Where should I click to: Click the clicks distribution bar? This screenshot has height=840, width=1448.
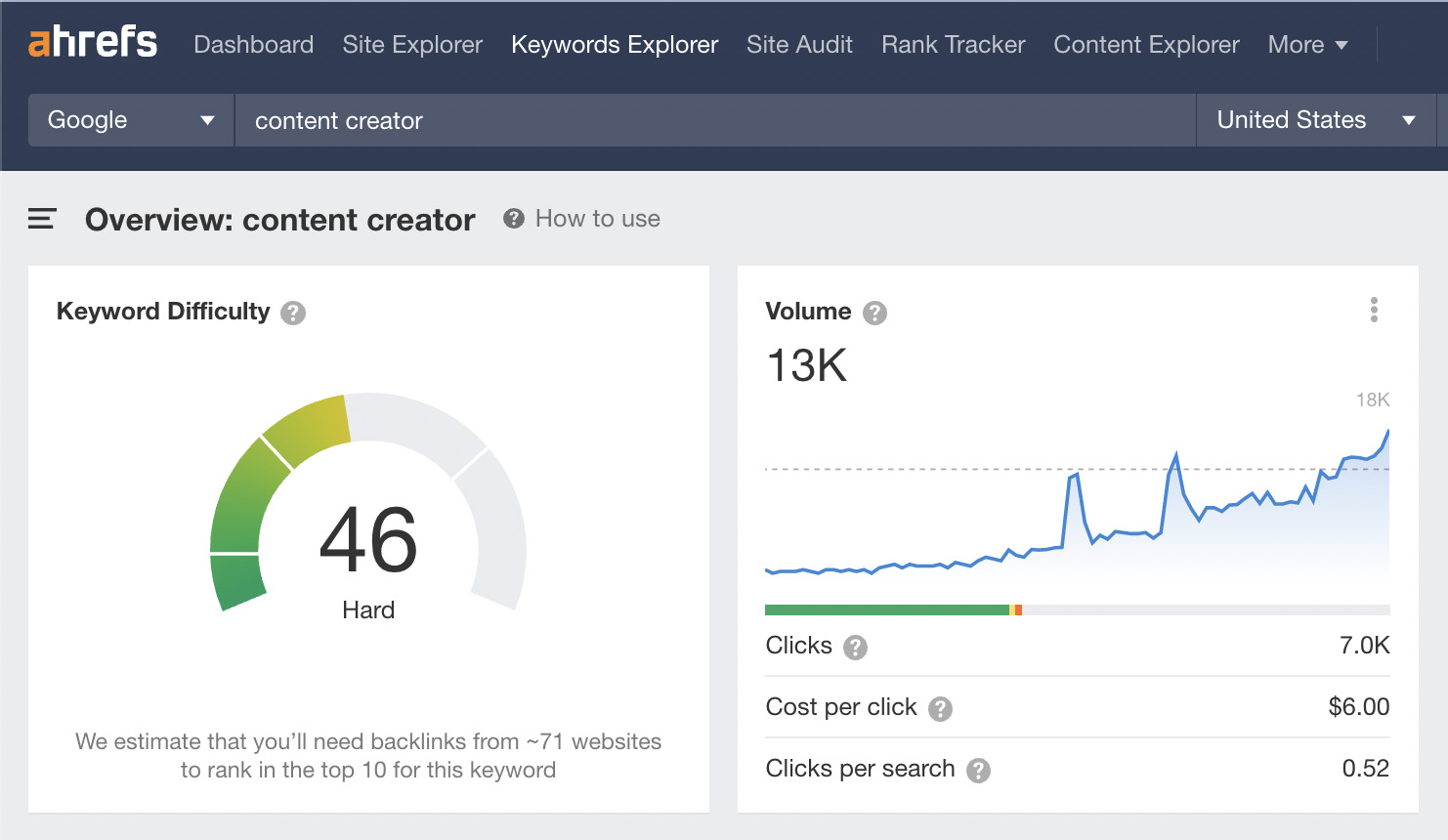[x=1075, y=609]
